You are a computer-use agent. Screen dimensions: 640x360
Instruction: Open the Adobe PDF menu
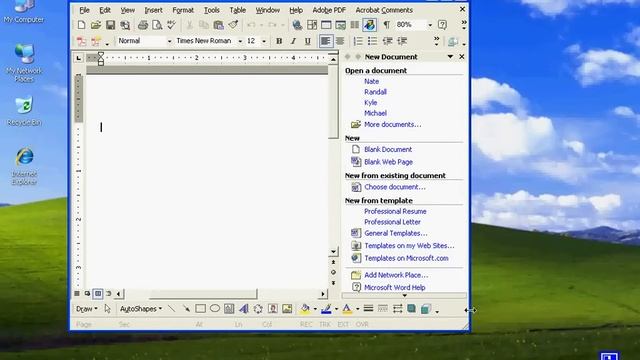(x=329, y=10)
